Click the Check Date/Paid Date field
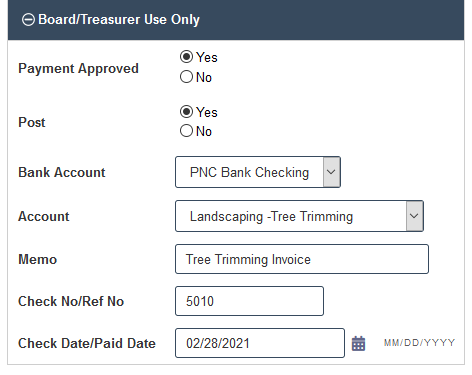Image resolution: width=472 pixels, height=375 pixels. click(x=260, y=343)
